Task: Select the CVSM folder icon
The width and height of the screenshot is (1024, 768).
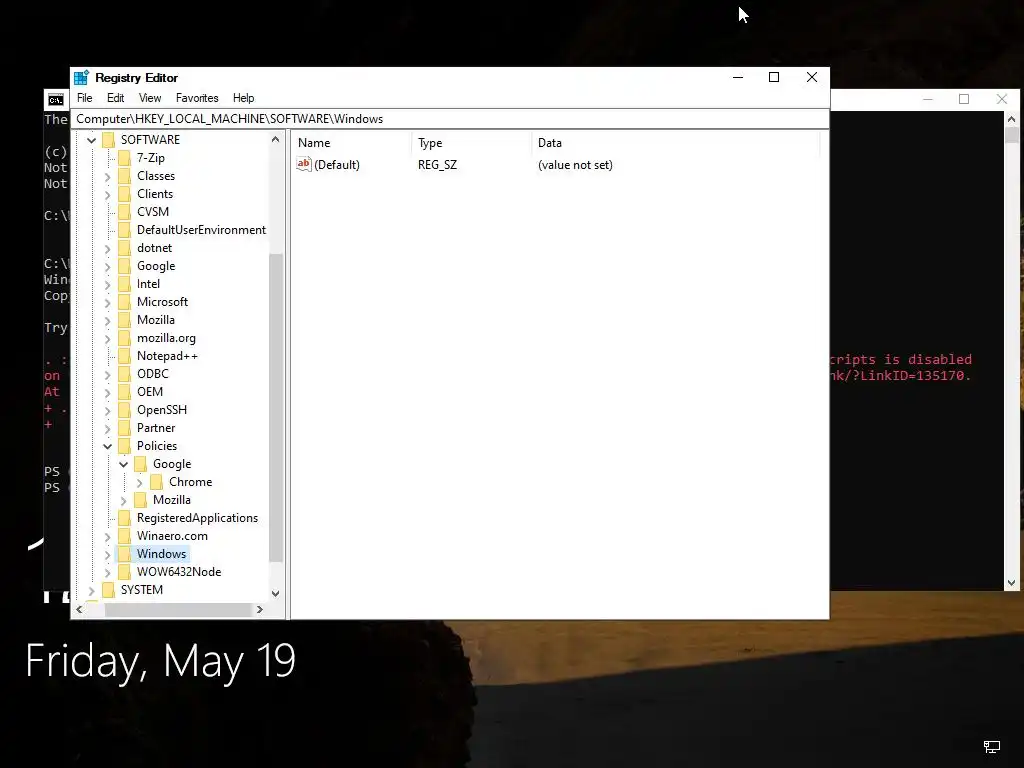Action: (125, 212)
